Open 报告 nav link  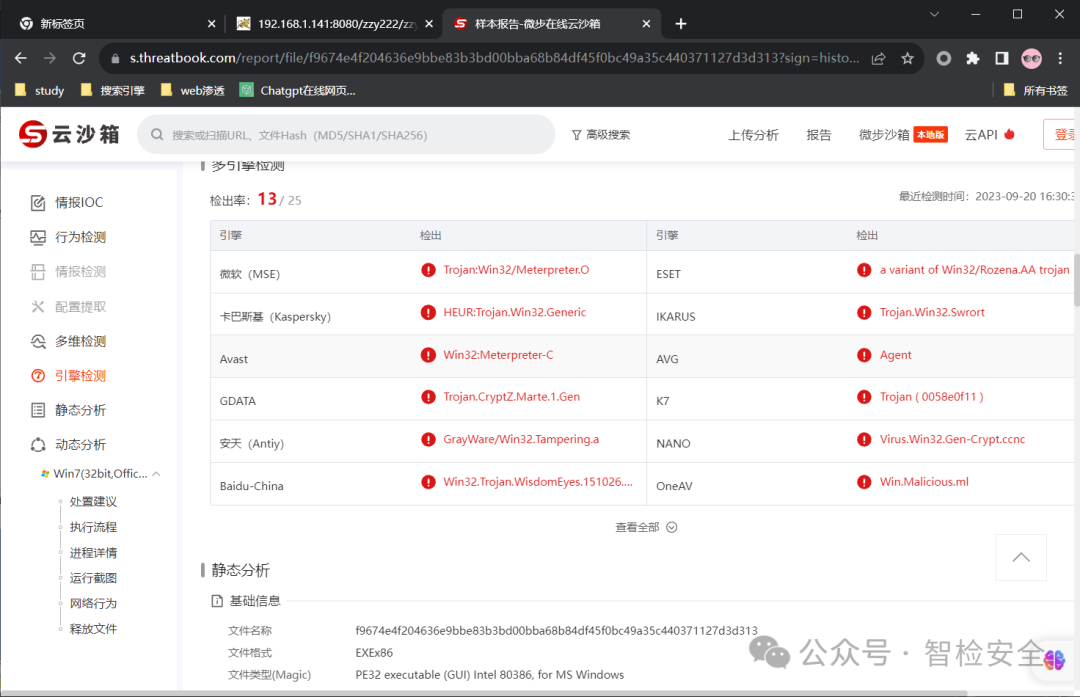[819, 135]
